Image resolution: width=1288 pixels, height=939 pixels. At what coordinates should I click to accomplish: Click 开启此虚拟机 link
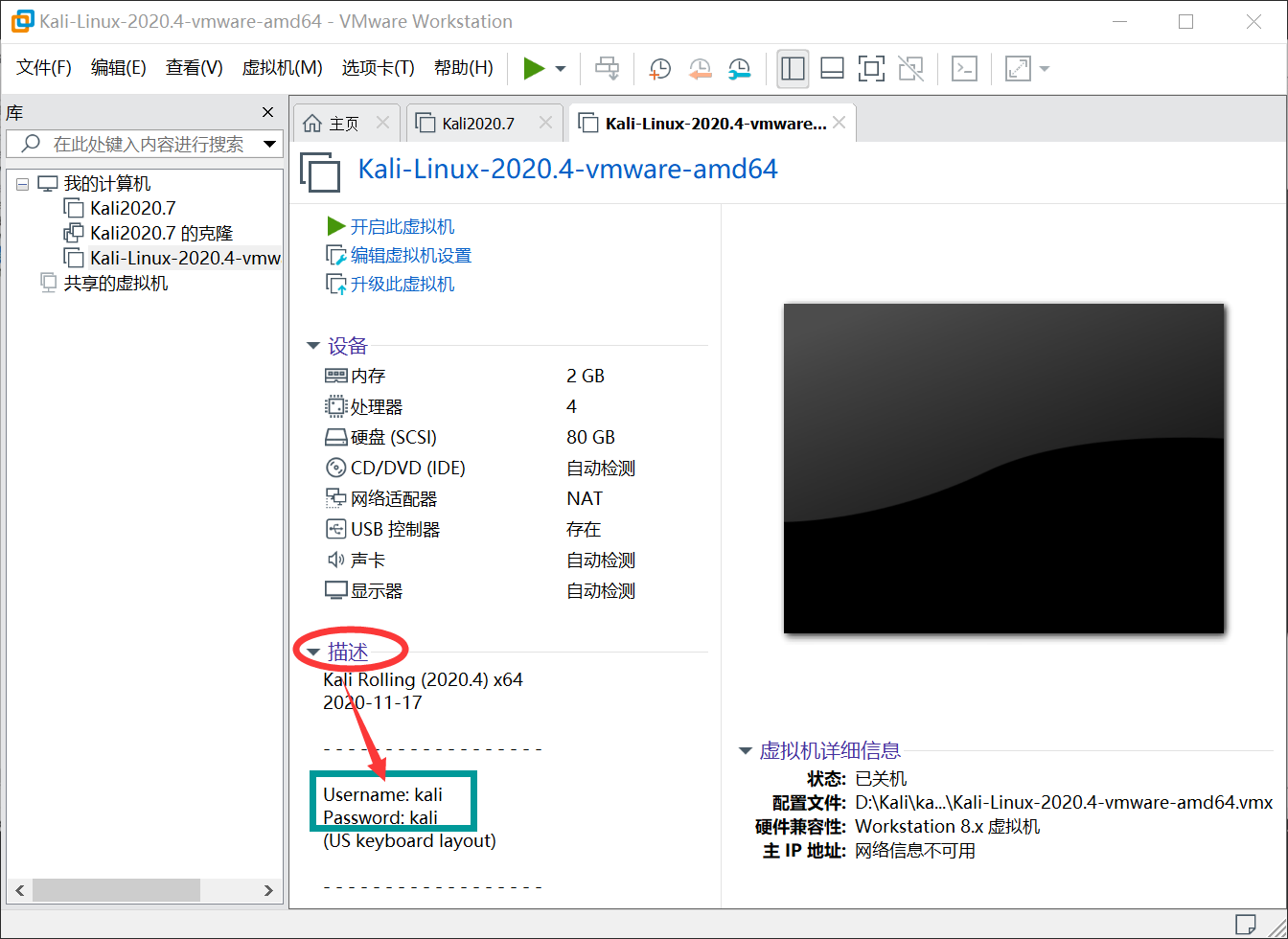click(x=402, y=227)
